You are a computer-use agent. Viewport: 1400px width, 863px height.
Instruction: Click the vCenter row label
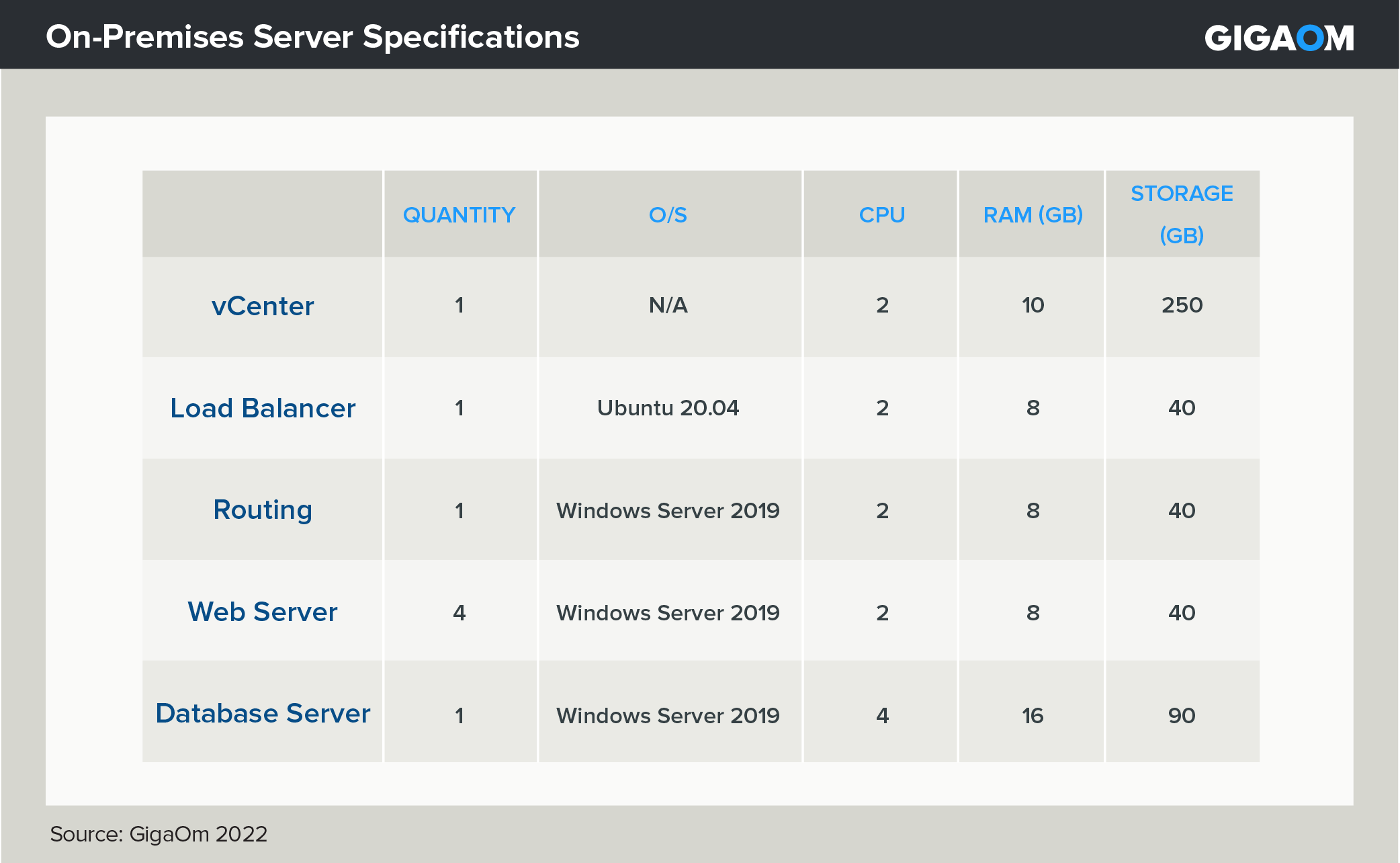click(263, 306)
